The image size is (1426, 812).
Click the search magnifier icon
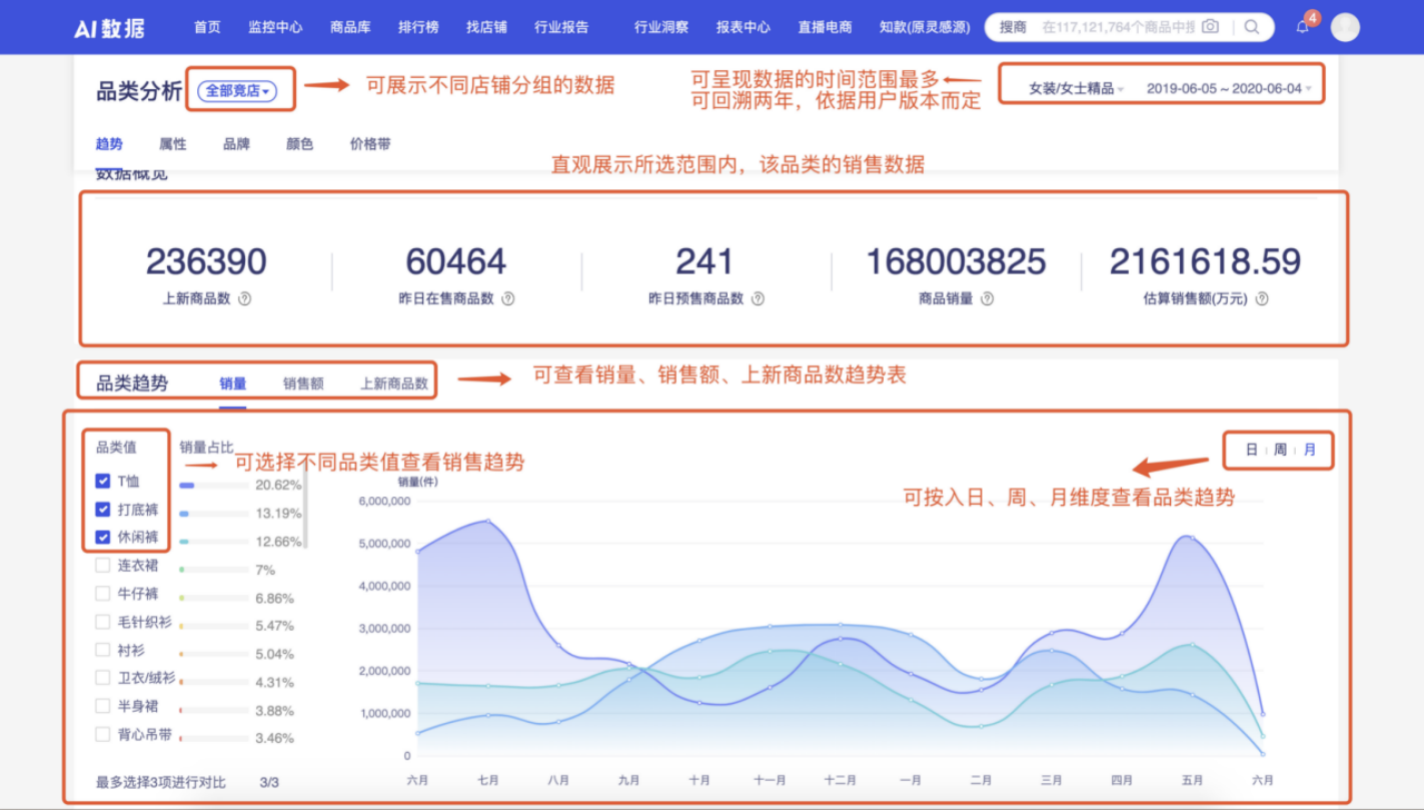click(x=1251, y=27)
